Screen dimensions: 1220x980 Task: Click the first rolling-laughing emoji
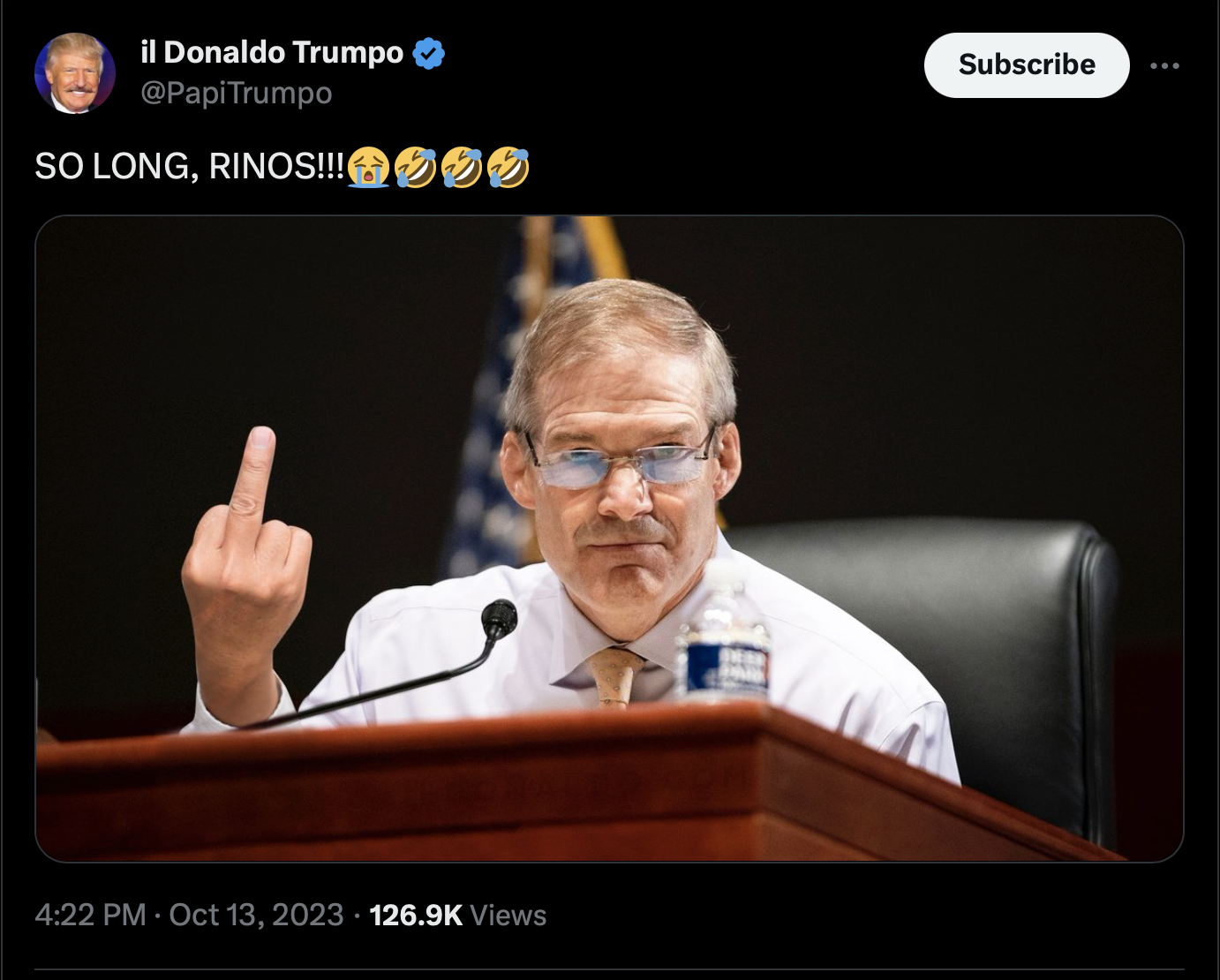click(x=415, y=166)
